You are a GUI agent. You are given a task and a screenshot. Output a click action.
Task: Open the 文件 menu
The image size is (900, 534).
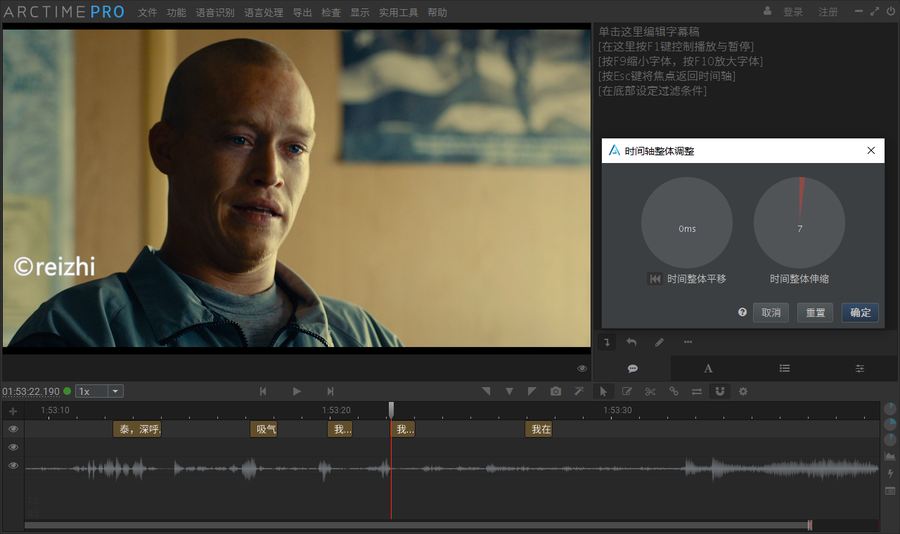(x=147, y=12)
